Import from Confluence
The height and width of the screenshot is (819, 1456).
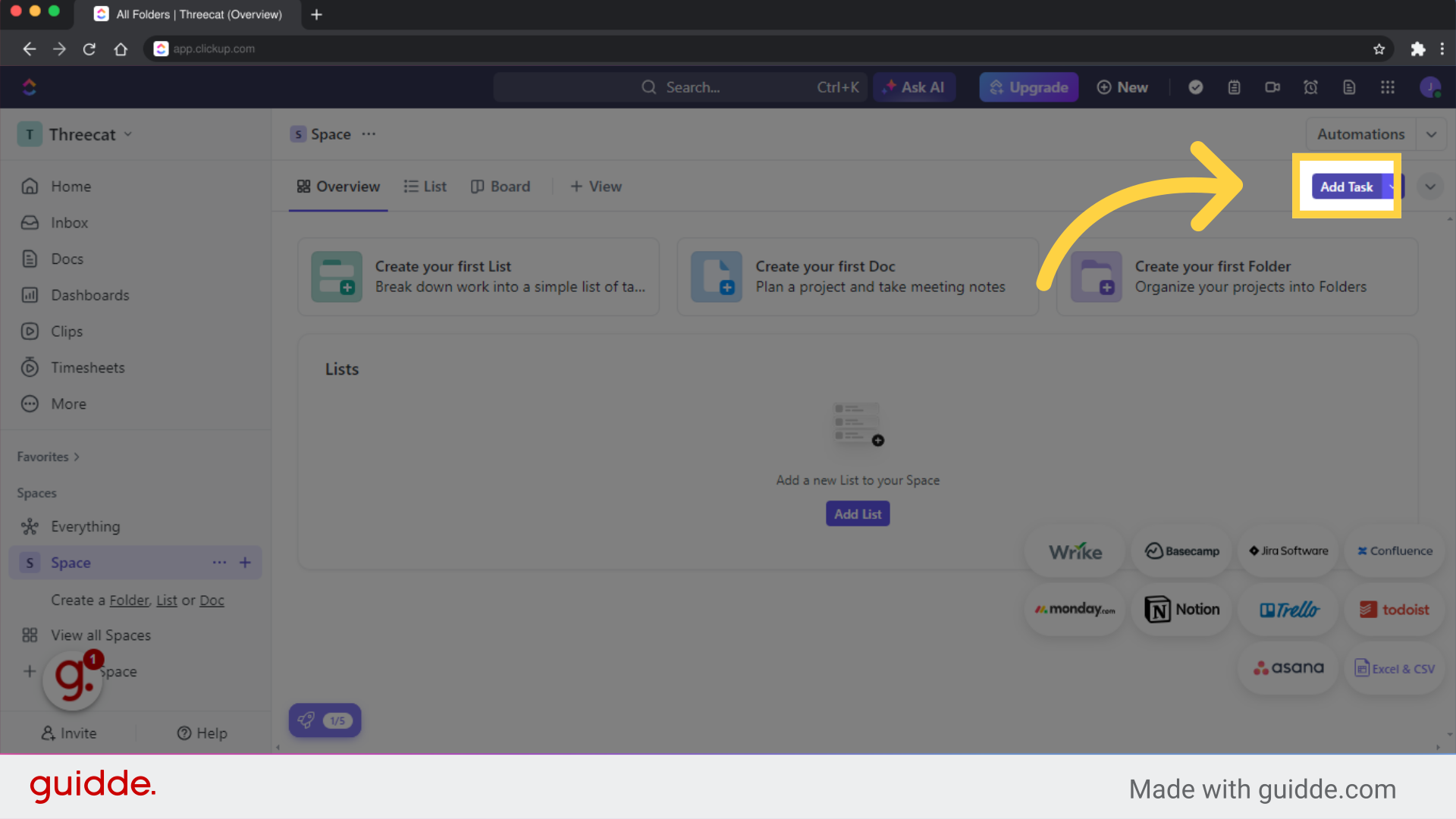tap(1395, 551)
